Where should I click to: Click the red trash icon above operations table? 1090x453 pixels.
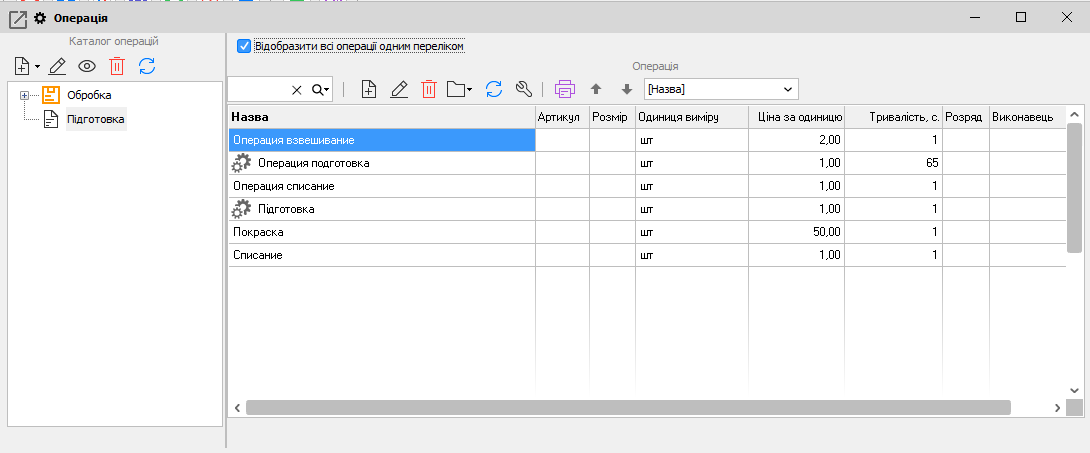coord(429,89)
